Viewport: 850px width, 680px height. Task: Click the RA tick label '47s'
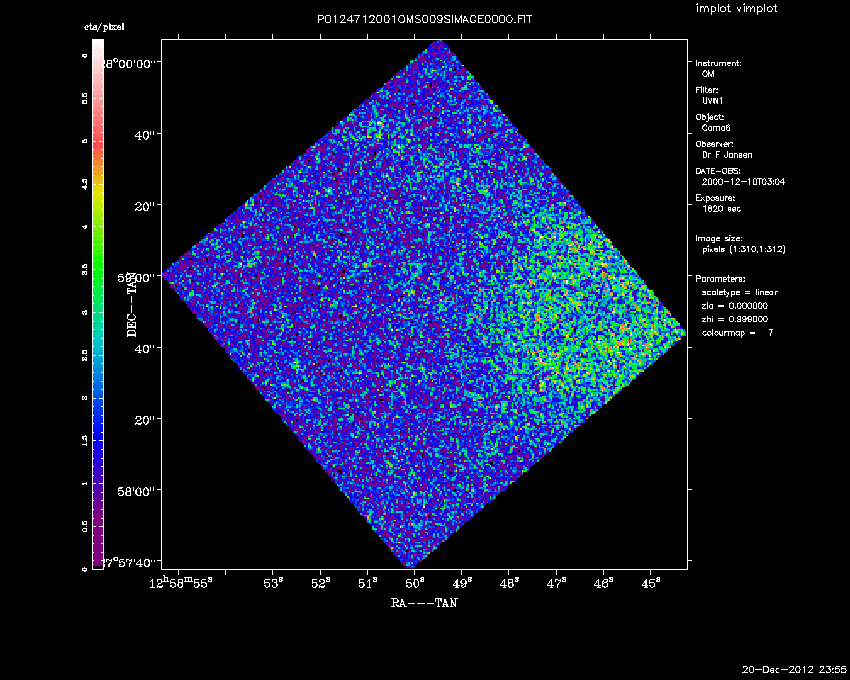point(557,583)
